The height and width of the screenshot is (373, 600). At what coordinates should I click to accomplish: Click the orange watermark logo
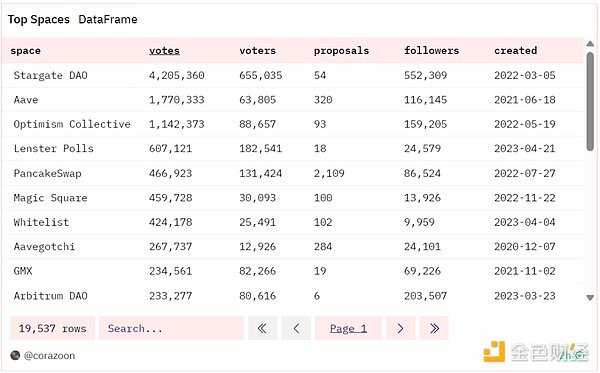coord(494,351)
